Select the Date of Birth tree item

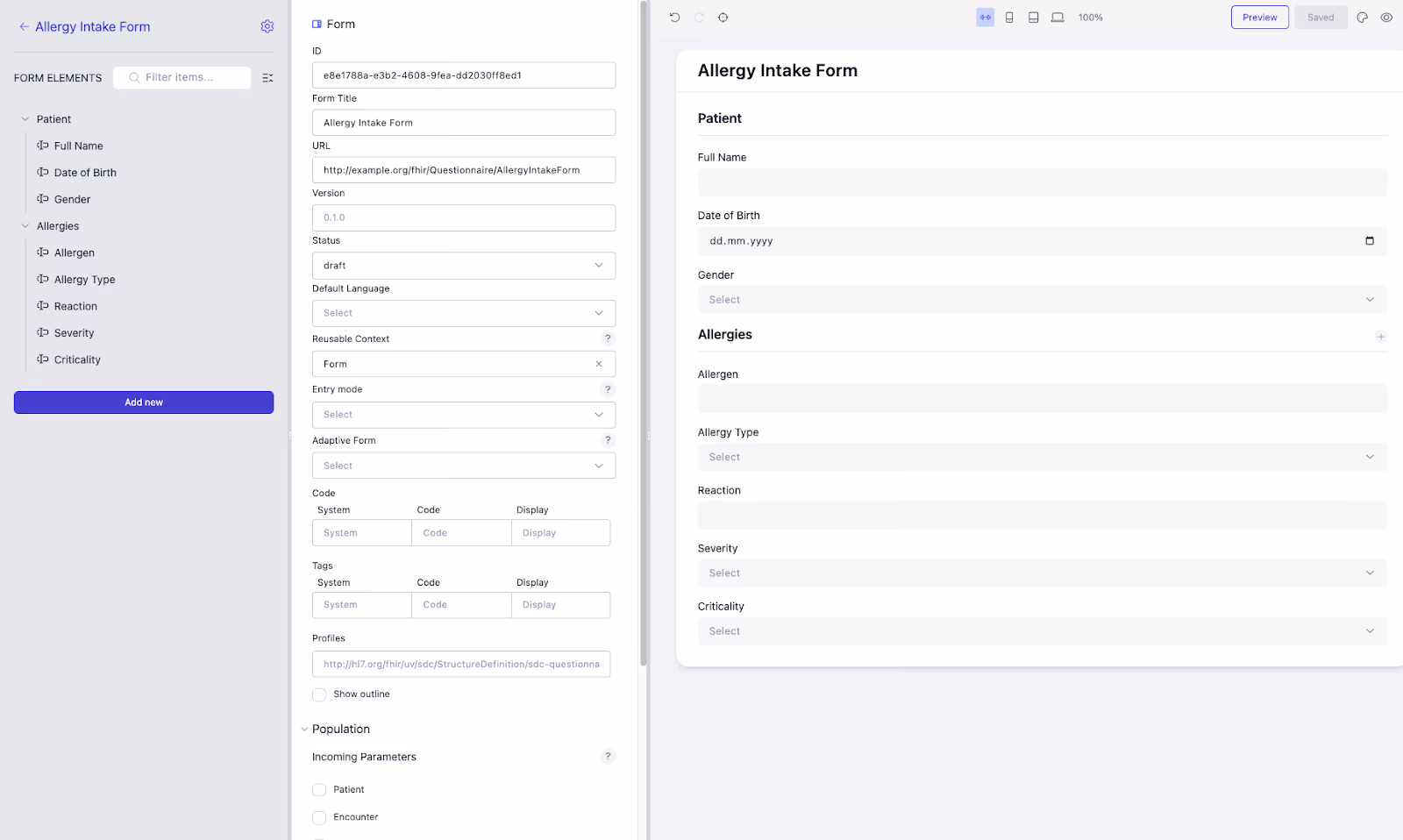coord(85,173)
